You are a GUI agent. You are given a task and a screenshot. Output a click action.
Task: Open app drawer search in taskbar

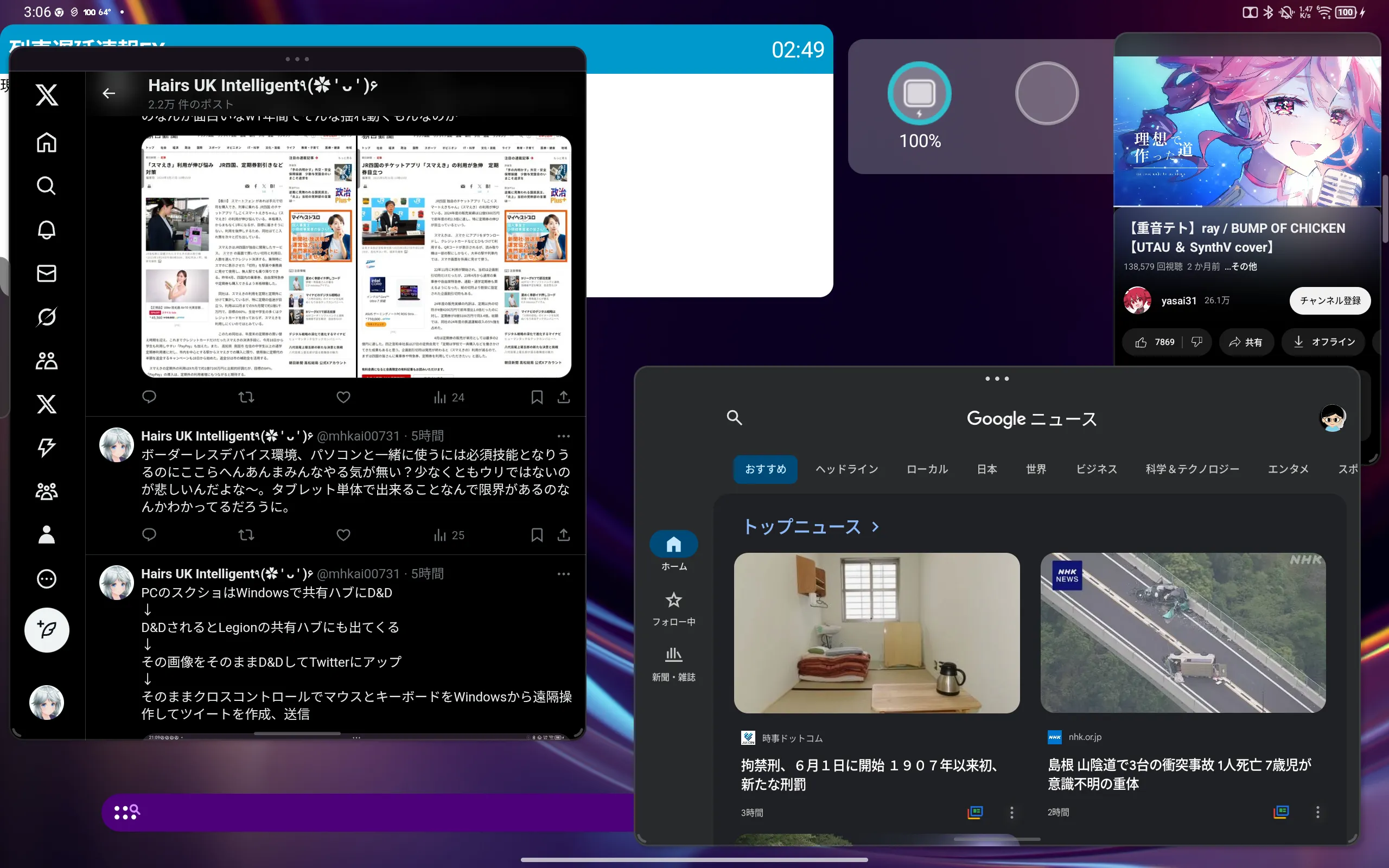tap(127, 812)
